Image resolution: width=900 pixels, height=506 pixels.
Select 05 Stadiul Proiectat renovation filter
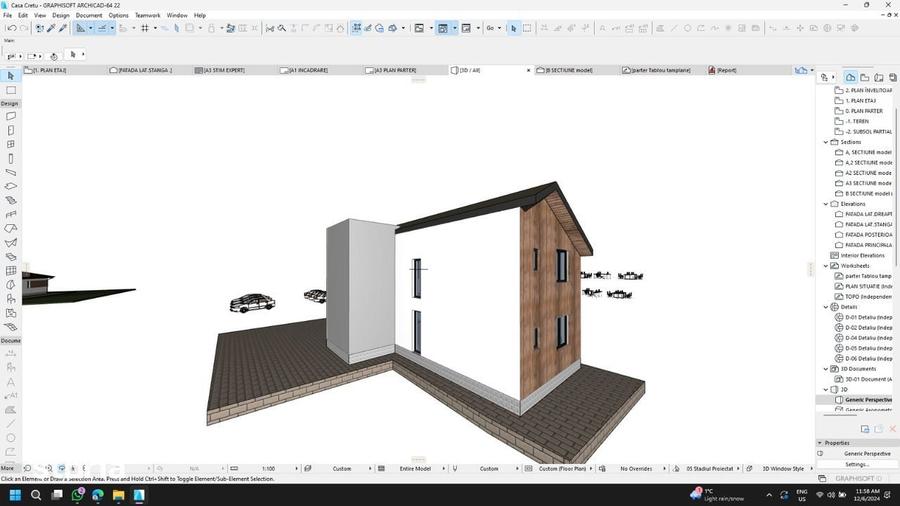pos(709,469)
